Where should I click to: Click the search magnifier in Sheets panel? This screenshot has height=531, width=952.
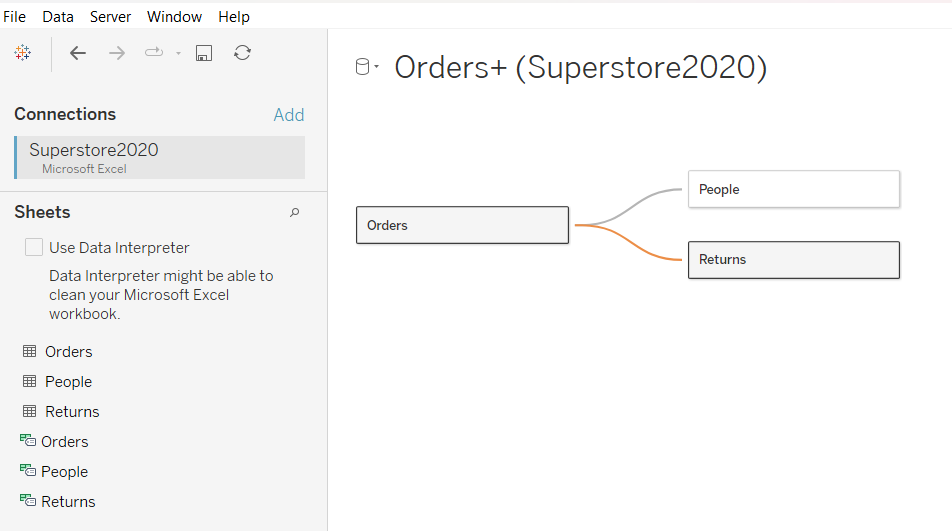[294, 212]
